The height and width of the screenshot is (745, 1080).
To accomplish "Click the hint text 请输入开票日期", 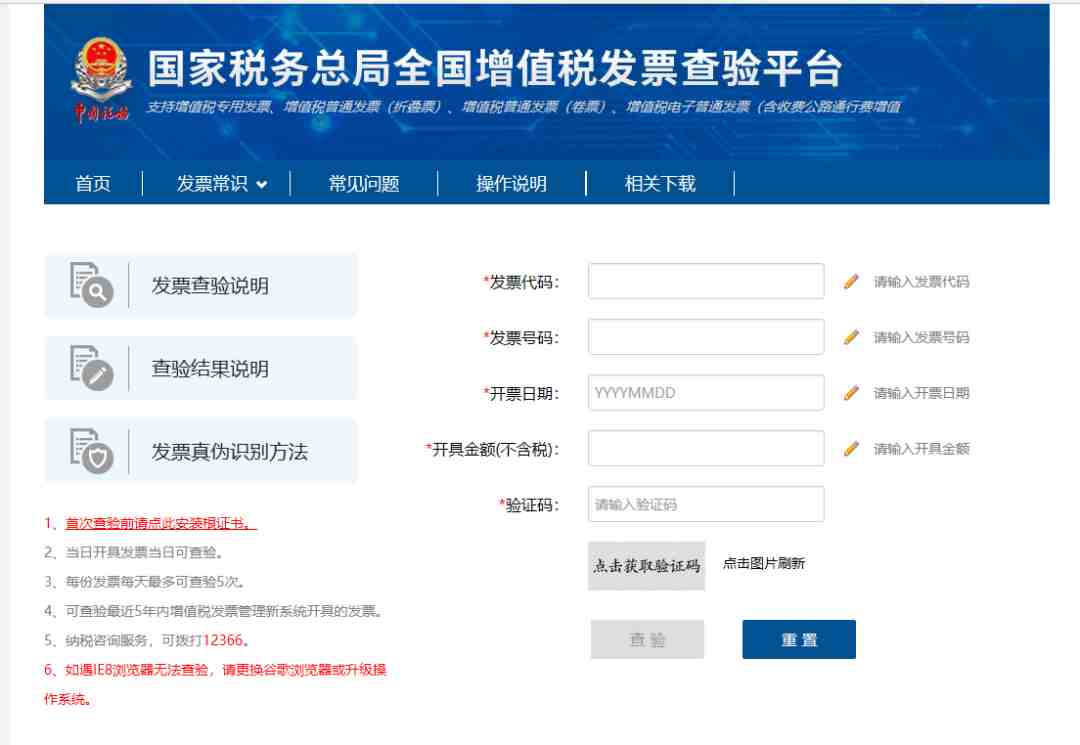I will [922, 393].
